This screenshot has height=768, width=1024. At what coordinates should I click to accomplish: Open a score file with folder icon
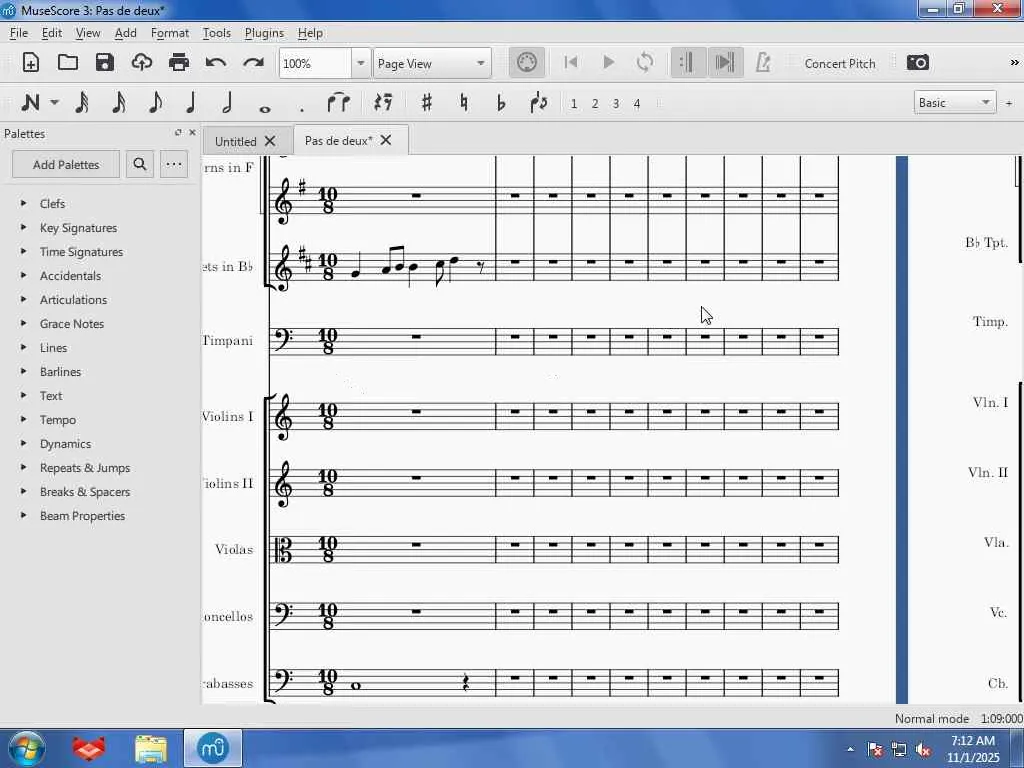(x=68, y=63)
